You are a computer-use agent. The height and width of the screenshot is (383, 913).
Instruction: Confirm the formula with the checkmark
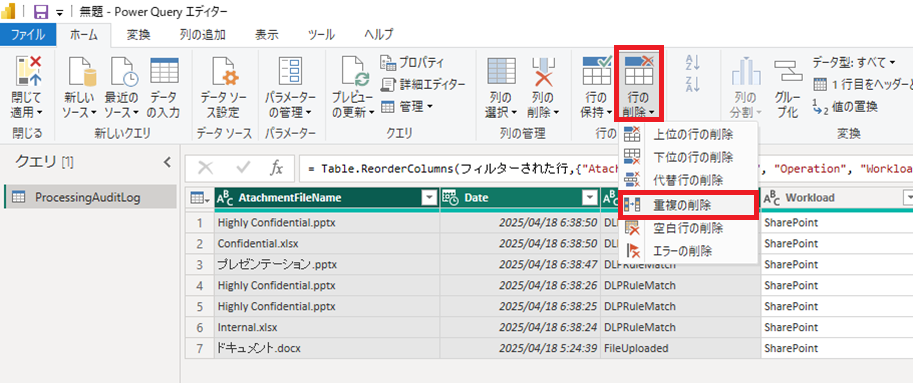[x=243, y=168]
